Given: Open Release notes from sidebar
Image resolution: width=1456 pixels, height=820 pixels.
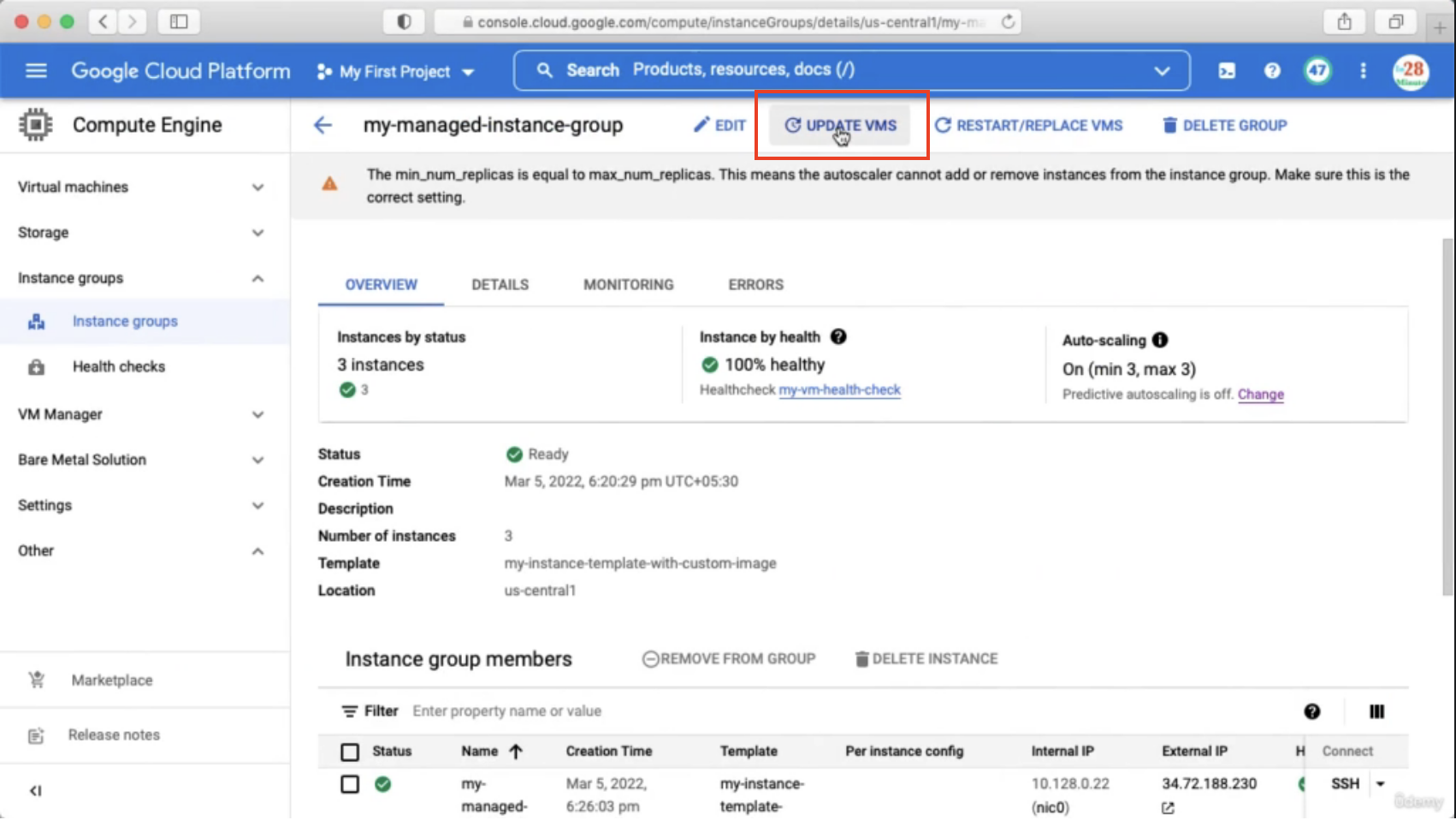Looking at the screenshot, I should click(114, 735).
